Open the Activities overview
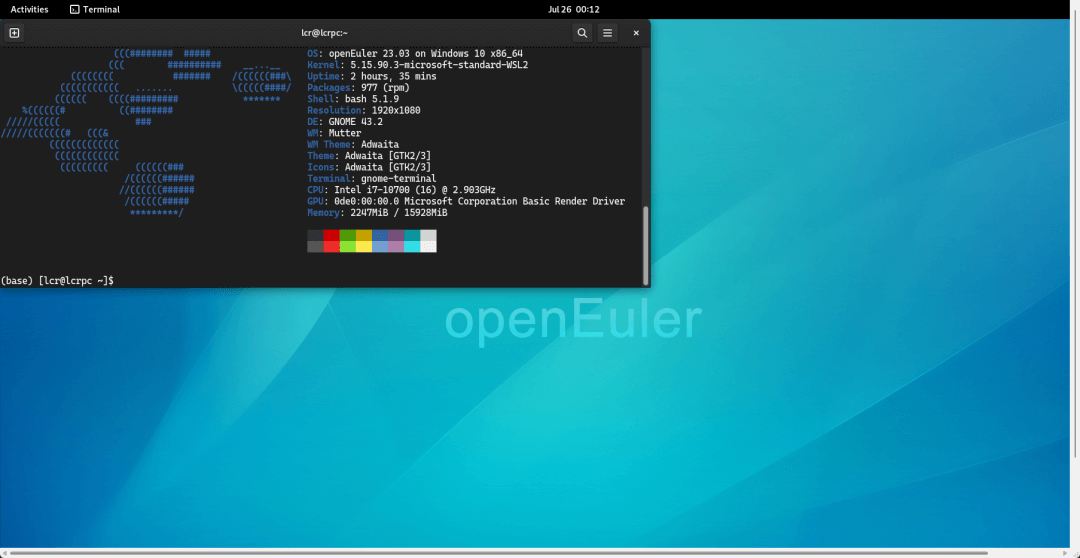Image resolution: width=1080 pixels, height=558 pixels. click(29, 9)
